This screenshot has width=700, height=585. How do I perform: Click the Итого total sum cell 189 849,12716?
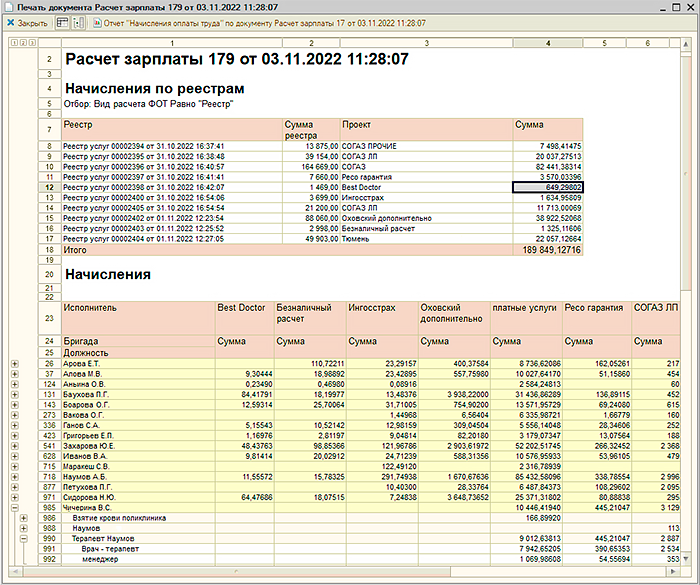(x=547, y=250)
